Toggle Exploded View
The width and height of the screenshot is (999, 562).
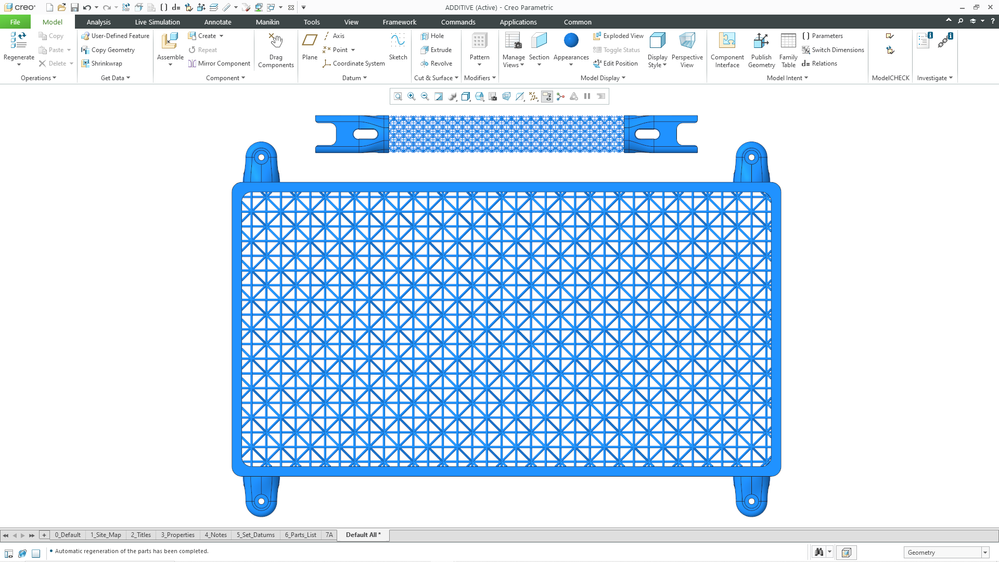(x=618, y=36)
